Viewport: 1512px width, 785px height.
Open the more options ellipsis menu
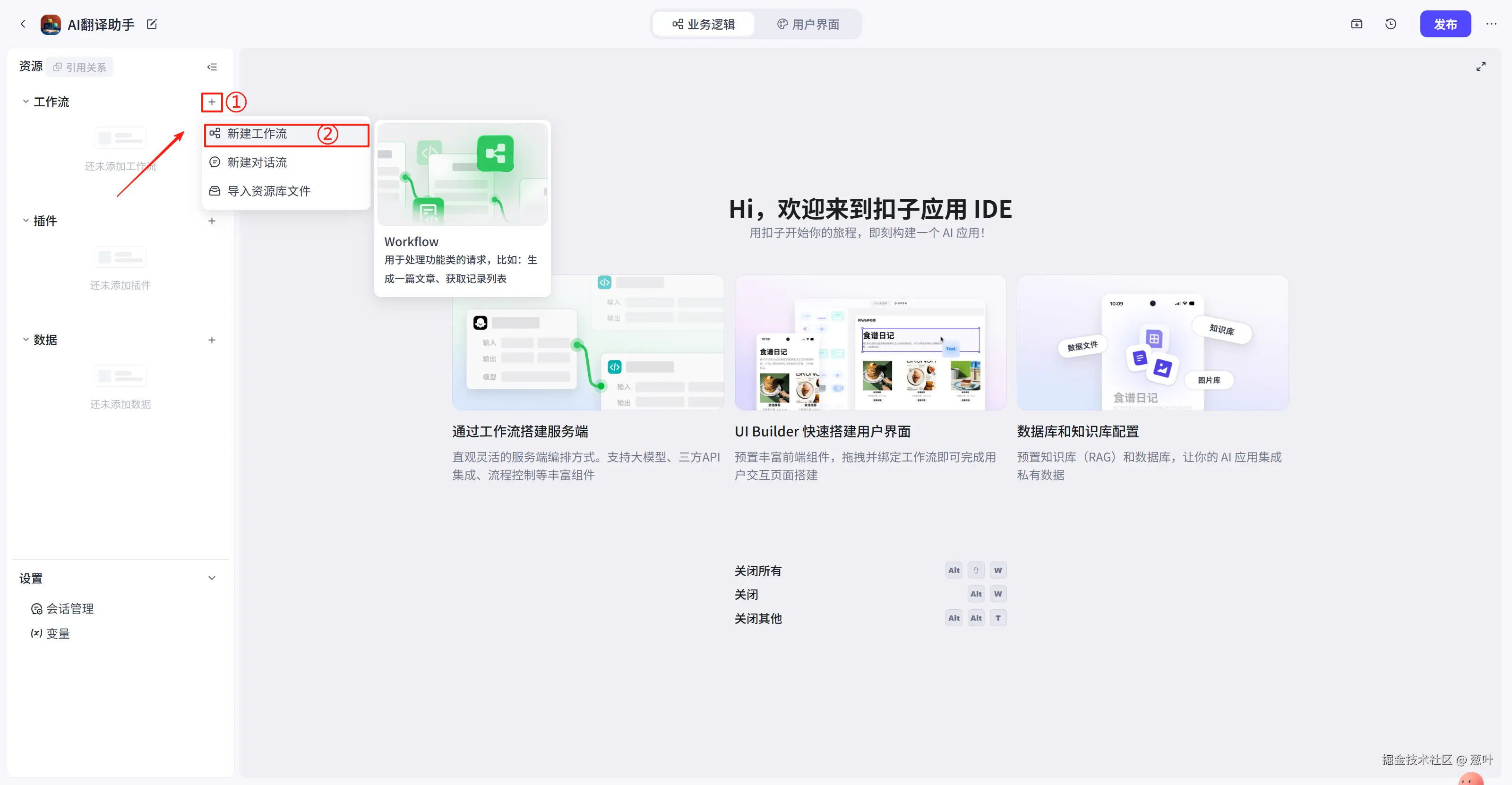pyautogui.click(x=1491, y=24)
